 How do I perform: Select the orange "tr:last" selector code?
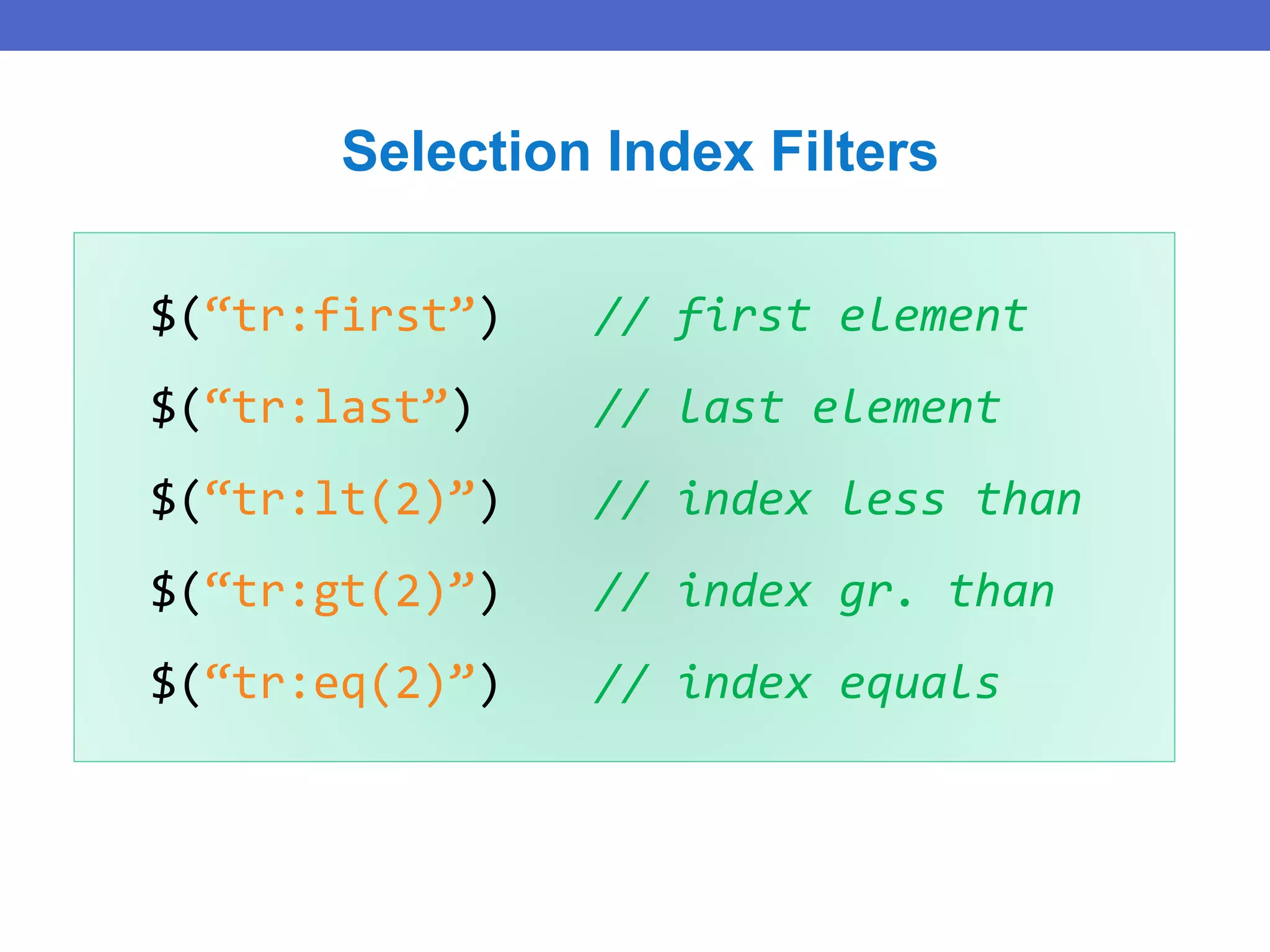pyautogui.click(x=326, y=408)
